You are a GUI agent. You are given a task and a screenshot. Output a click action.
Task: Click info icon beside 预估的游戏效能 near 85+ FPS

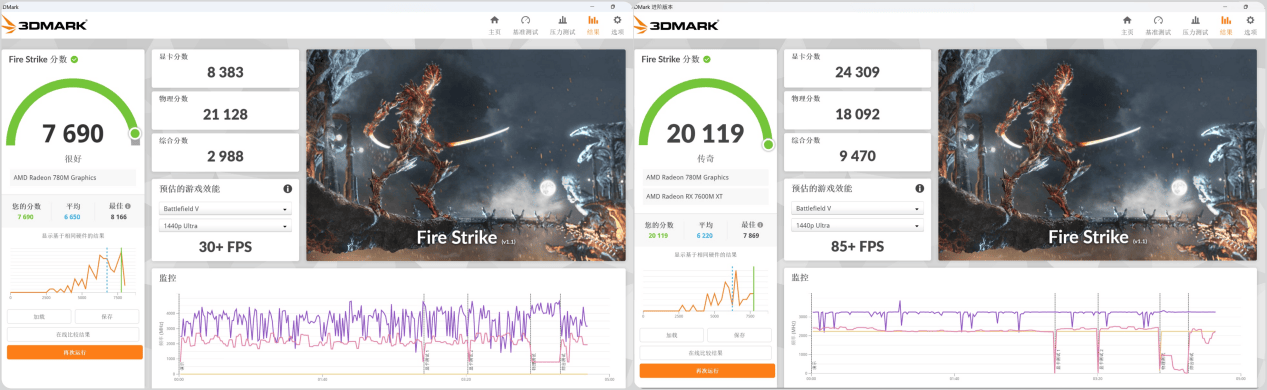pyautogui.click(x=920, y=188)
